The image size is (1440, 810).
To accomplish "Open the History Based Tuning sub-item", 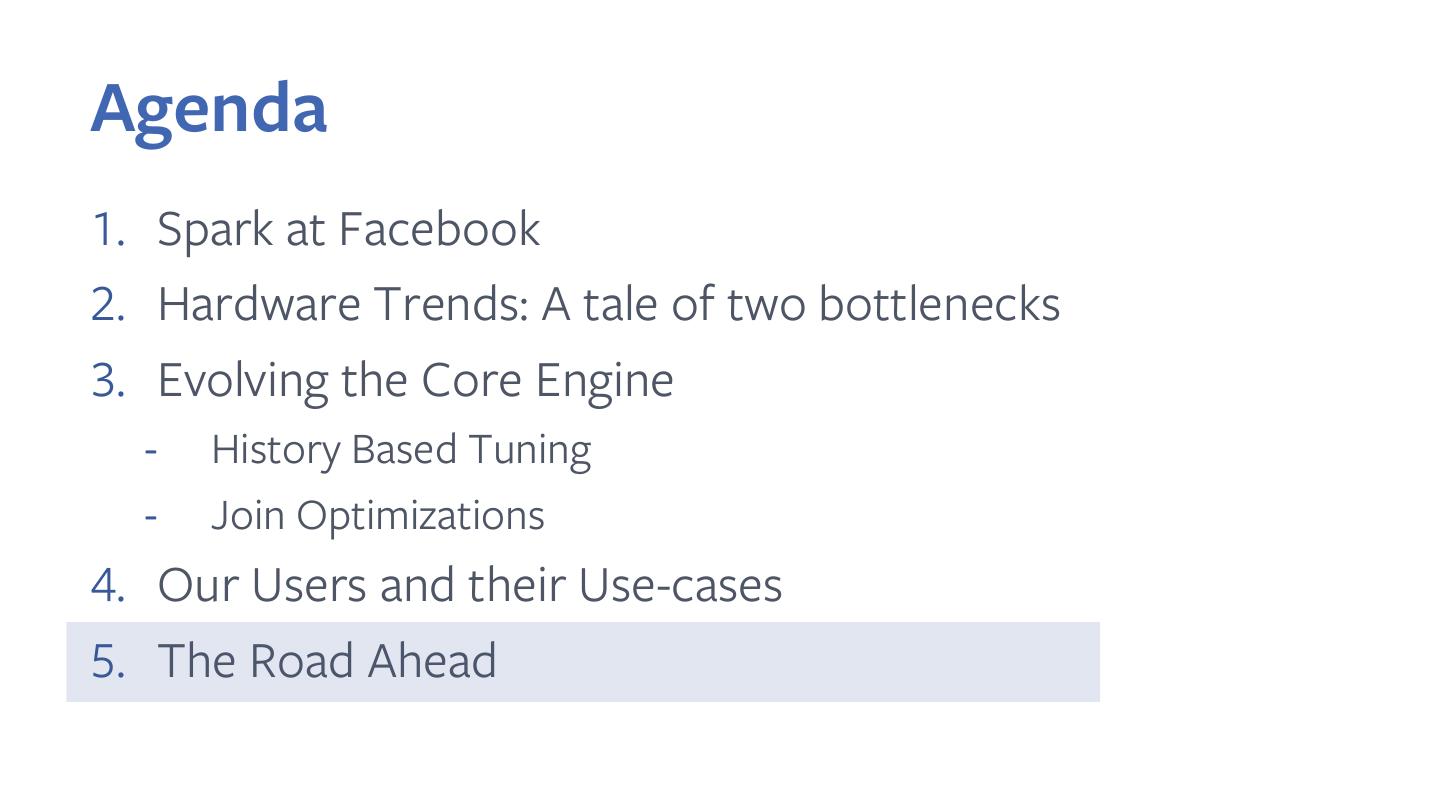I will click(x=401, y=450).
